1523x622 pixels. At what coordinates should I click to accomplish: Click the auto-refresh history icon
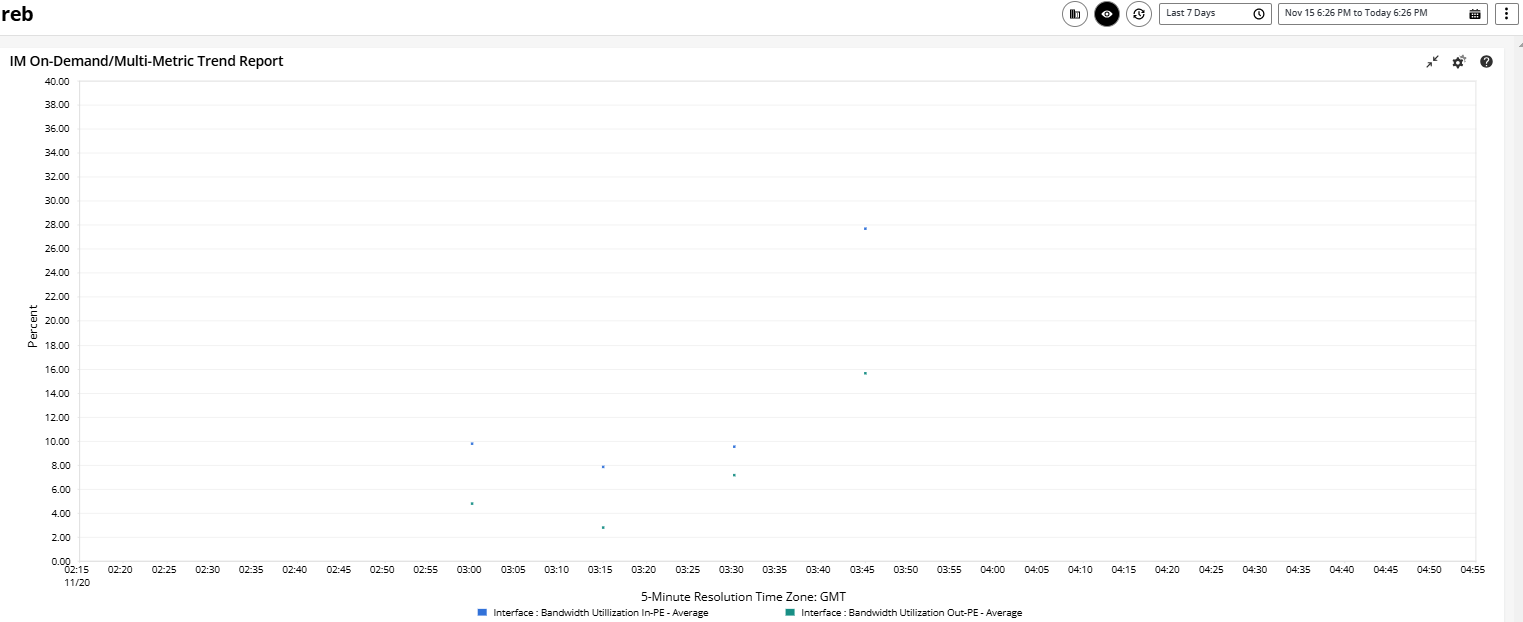coord(1138,14)
